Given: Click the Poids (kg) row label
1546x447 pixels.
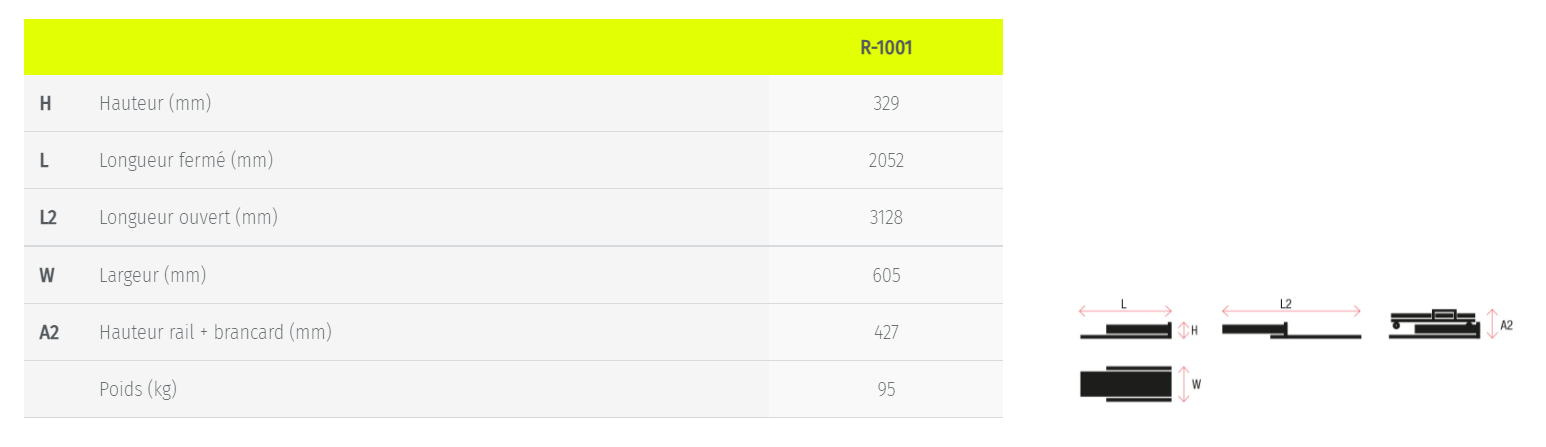Looking at the screenshot, I should (138, 389).
